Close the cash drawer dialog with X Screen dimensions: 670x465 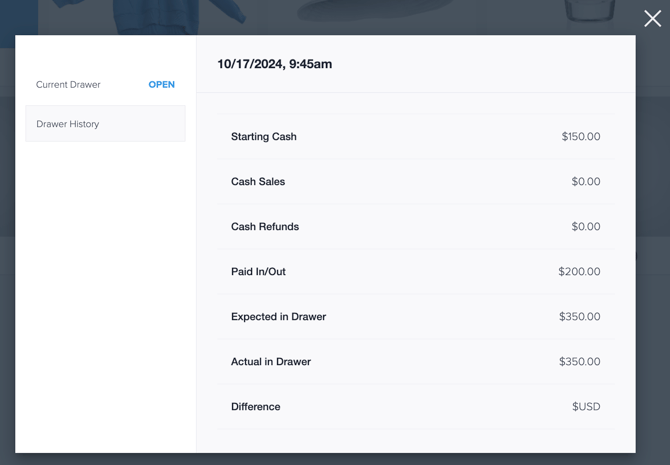tap(652, 19)
